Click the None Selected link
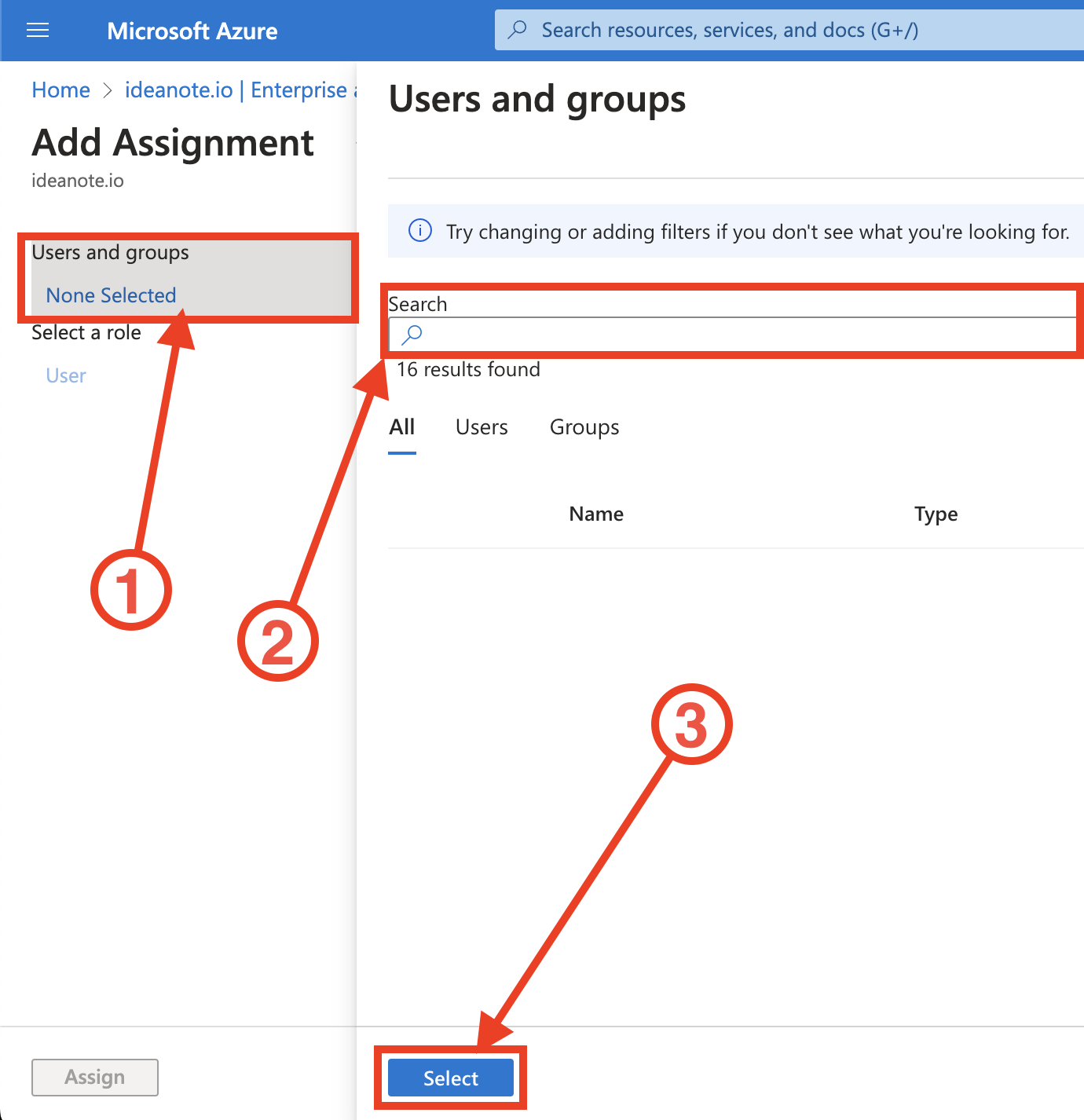 (111, 295)
